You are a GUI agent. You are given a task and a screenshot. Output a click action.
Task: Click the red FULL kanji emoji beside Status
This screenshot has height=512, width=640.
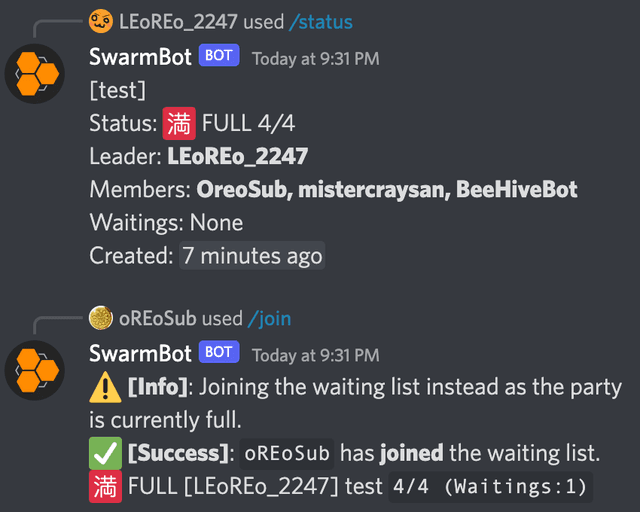[179, 124]
